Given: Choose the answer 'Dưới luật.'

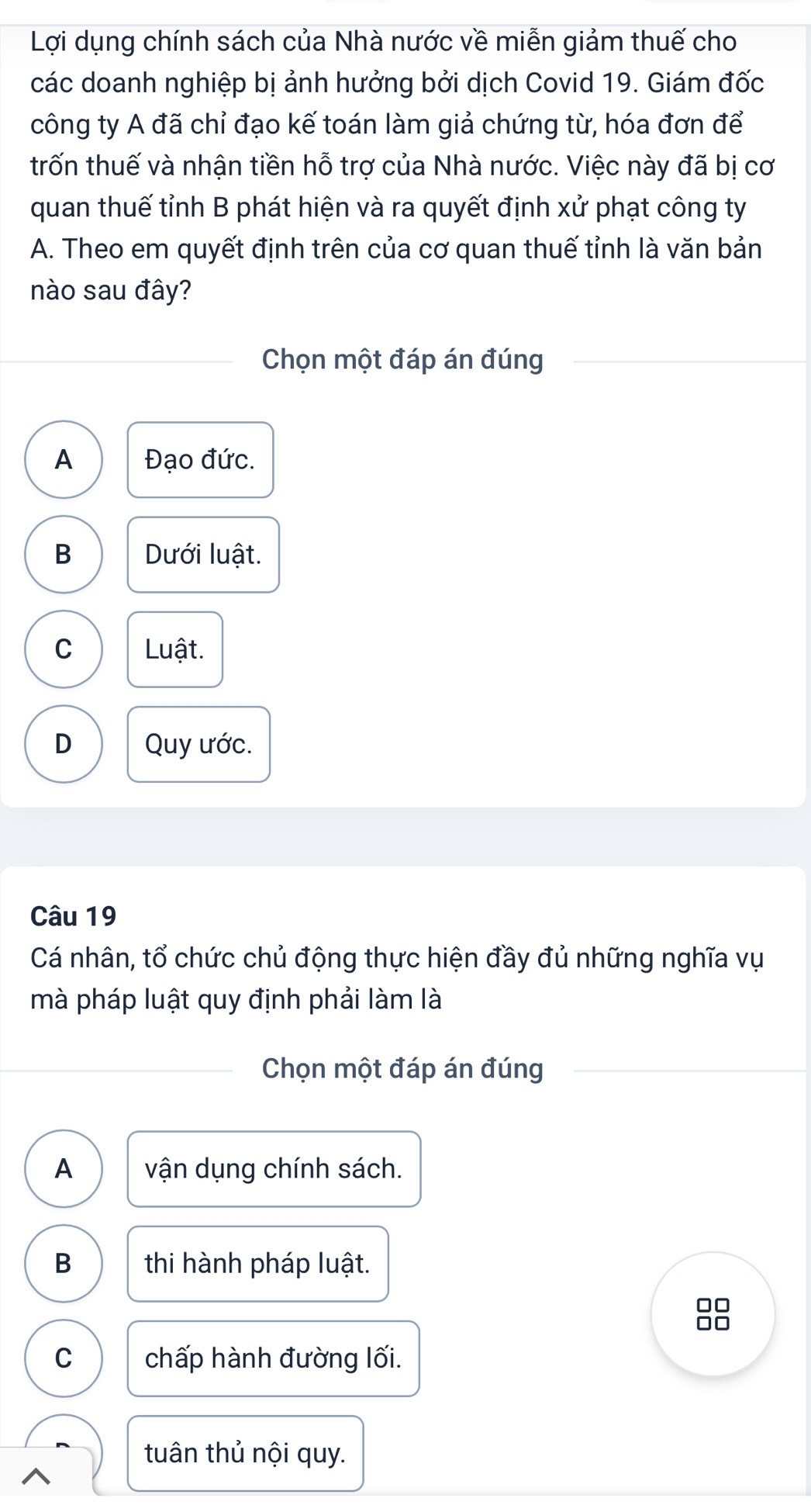Looking at the screenshot, I should [203, 555].
